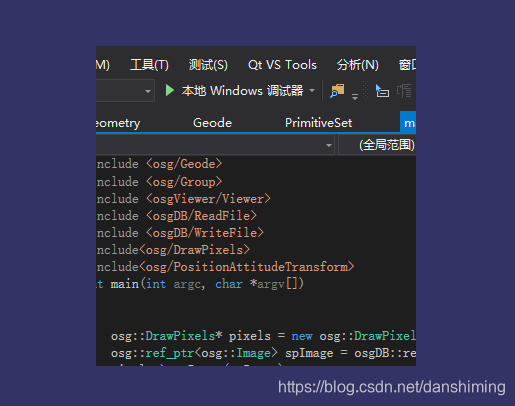Click the include <osg/Group> line

click(x=159, y=182)
